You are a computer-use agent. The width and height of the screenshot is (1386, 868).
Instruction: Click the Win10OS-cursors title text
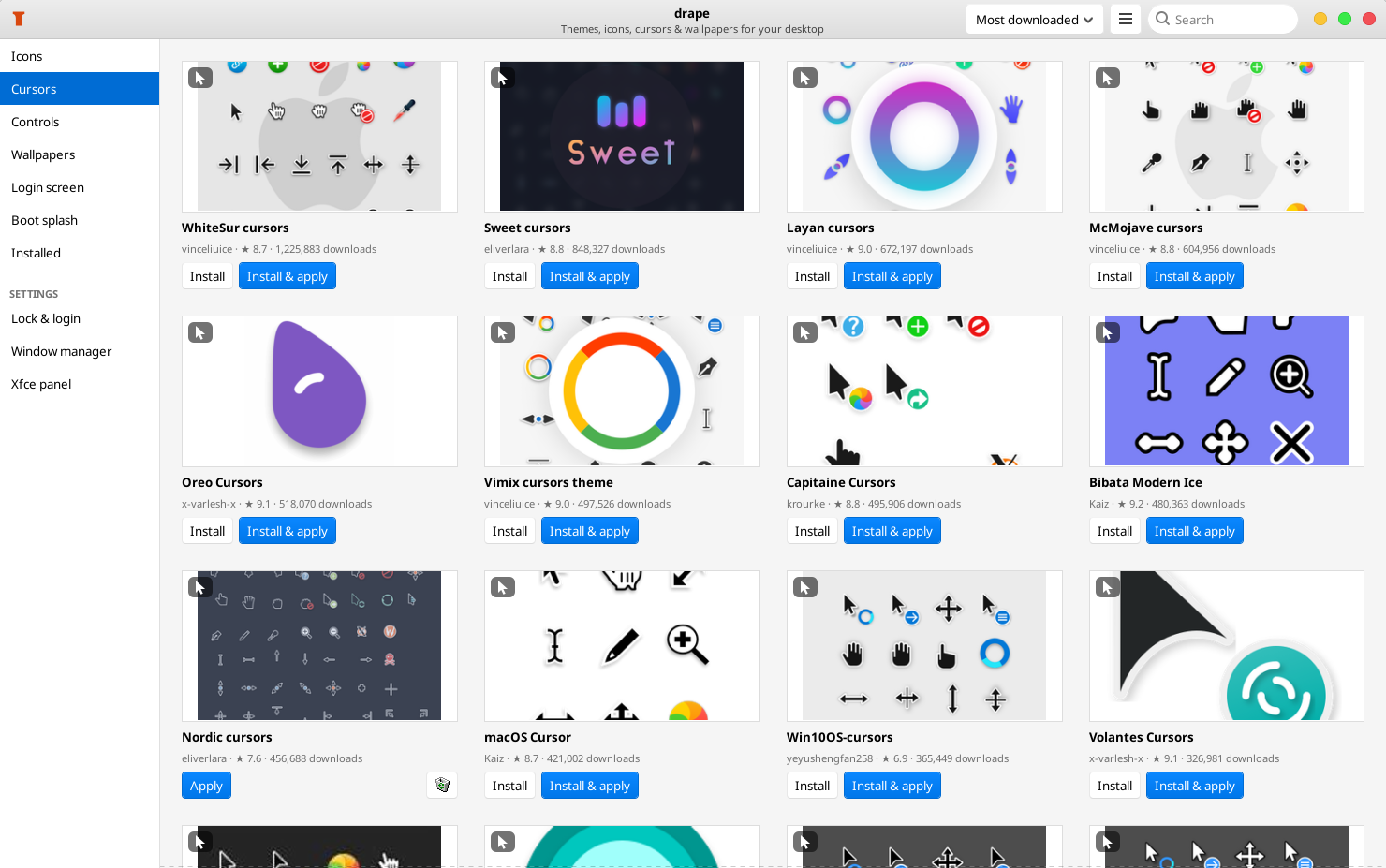(x=840, y=737)
